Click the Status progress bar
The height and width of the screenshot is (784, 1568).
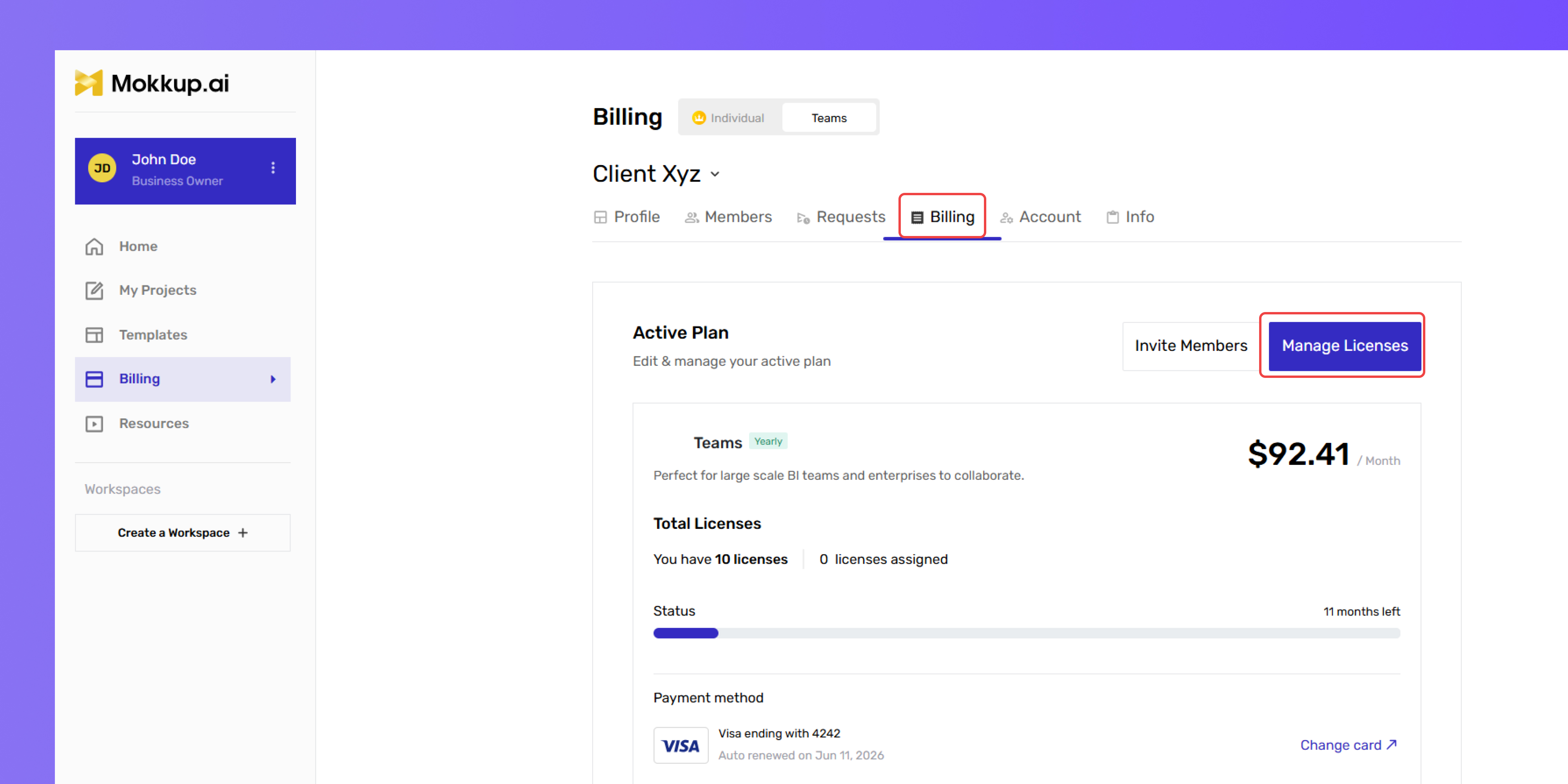[1026, 633]
